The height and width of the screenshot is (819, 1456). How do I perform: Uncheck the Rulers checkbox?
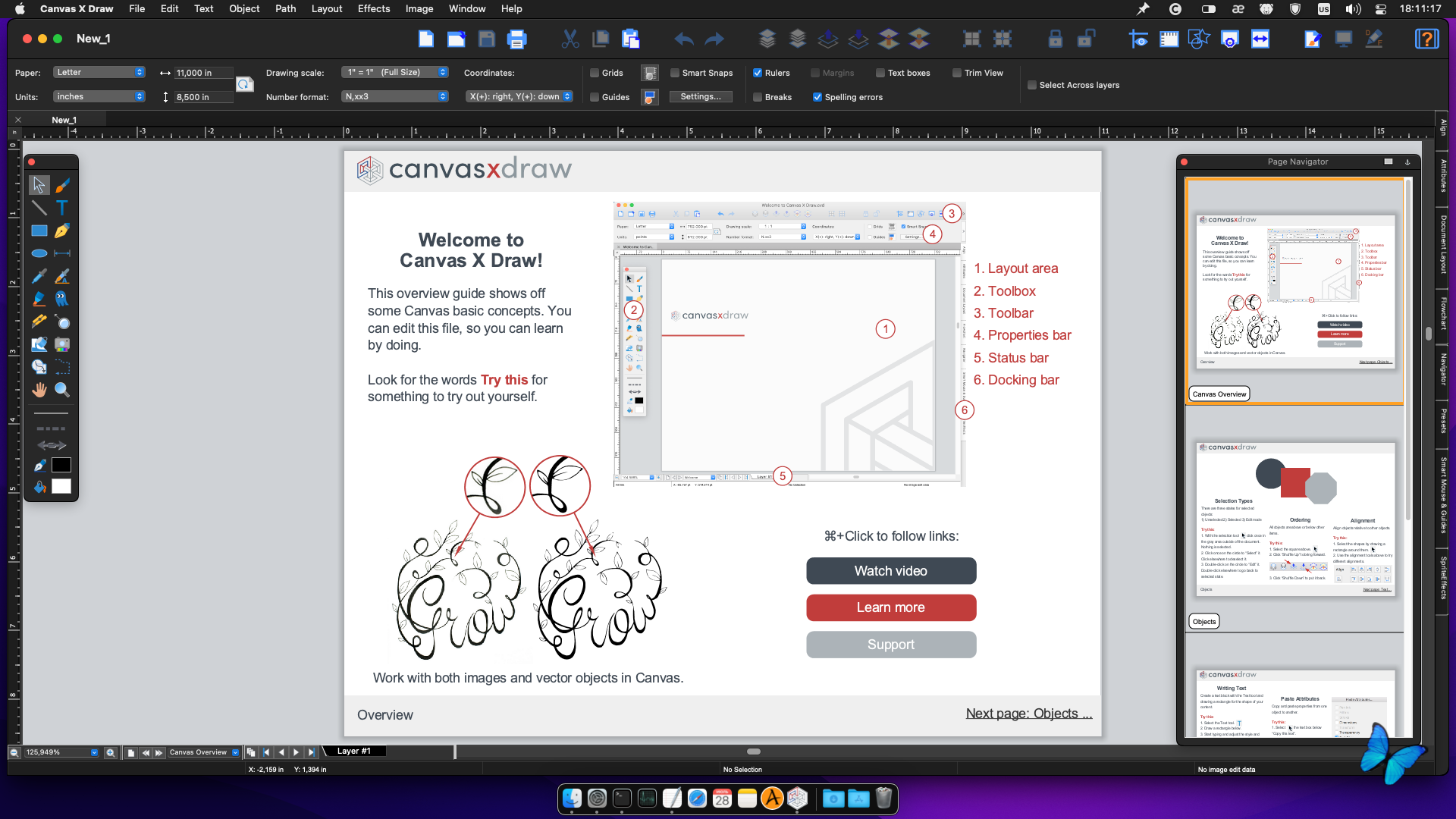[758, 73]
